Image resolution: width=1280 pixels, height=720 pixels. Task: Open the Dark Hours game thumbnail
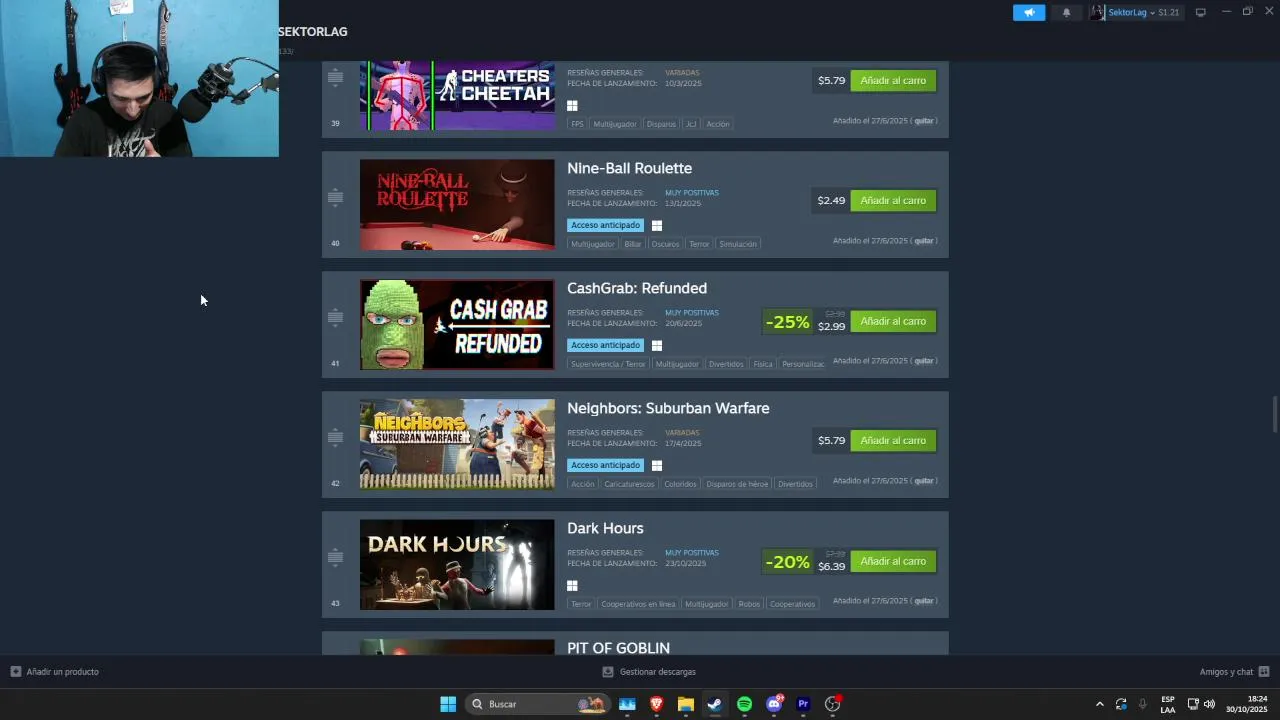457,564
